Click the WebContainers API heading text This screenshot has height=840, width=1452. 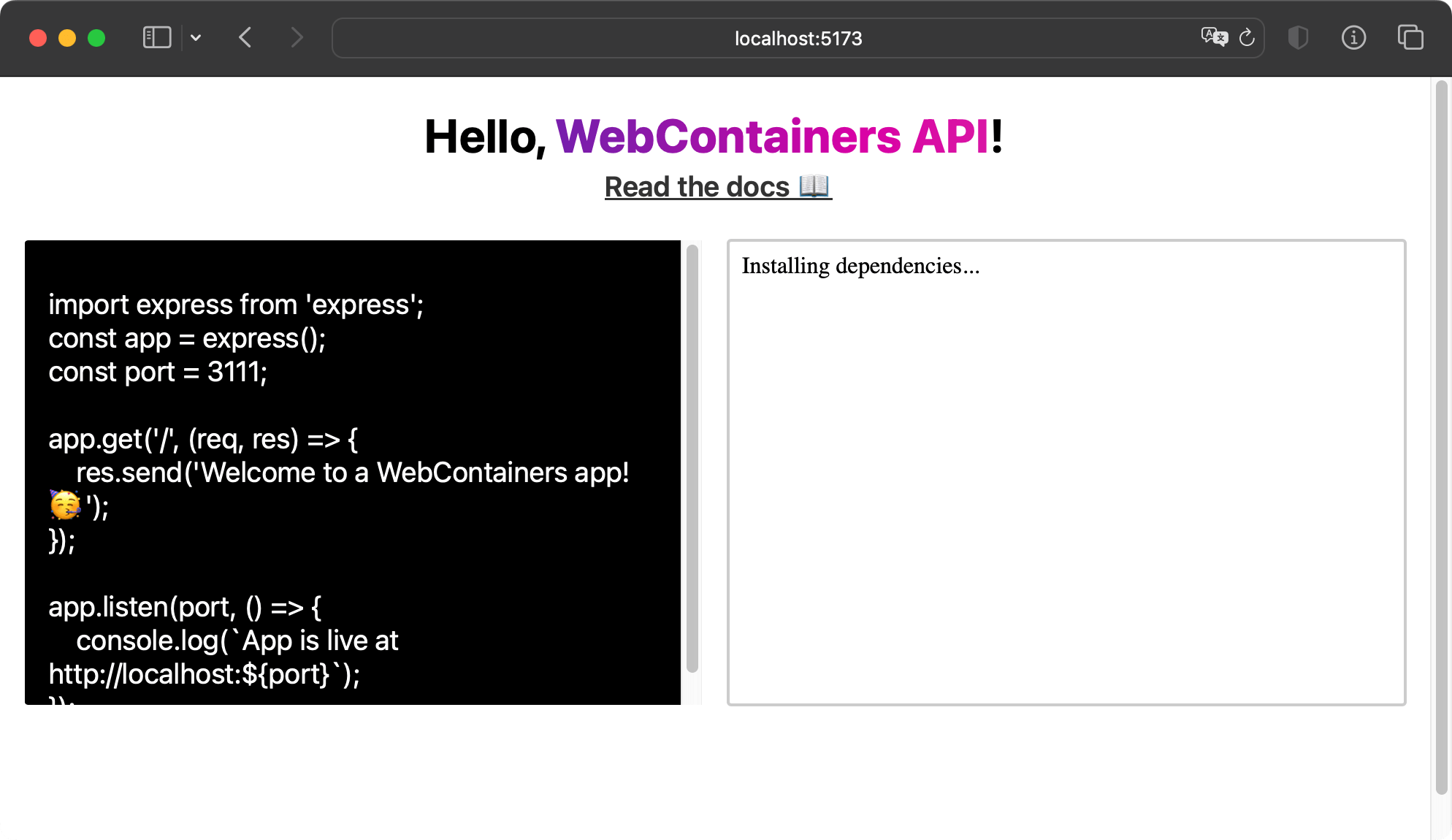(x=772, y=137)
